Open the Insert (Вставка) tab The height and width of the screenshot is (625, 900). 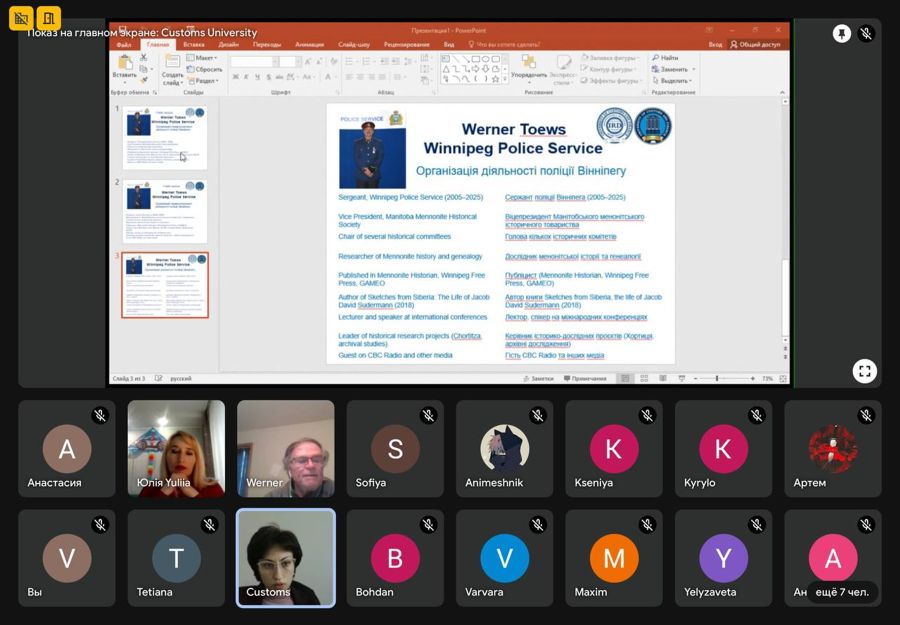coord(193,44)
